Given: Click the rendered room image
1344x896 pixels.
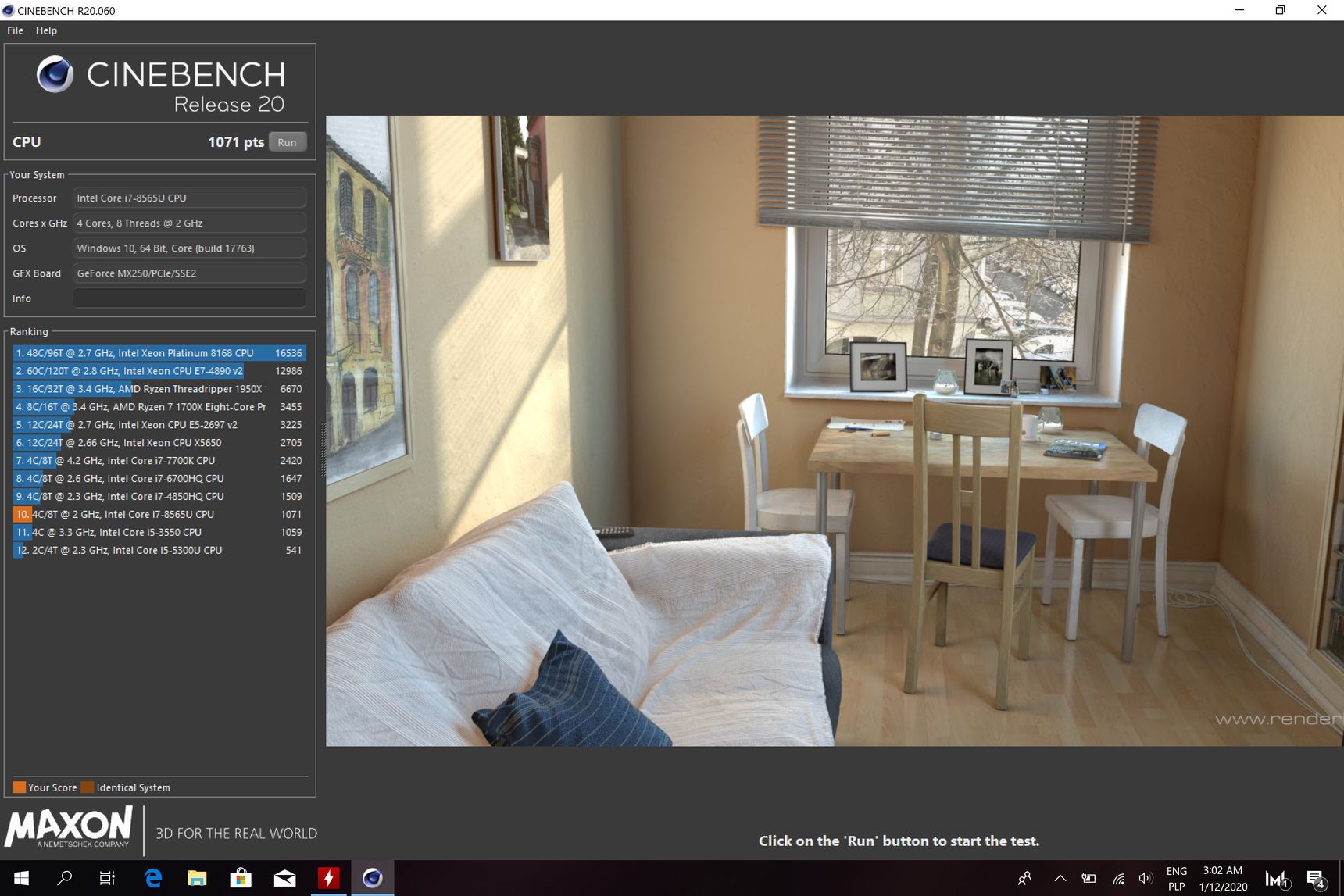Looking at the screenshot, I should pos(835,431).
